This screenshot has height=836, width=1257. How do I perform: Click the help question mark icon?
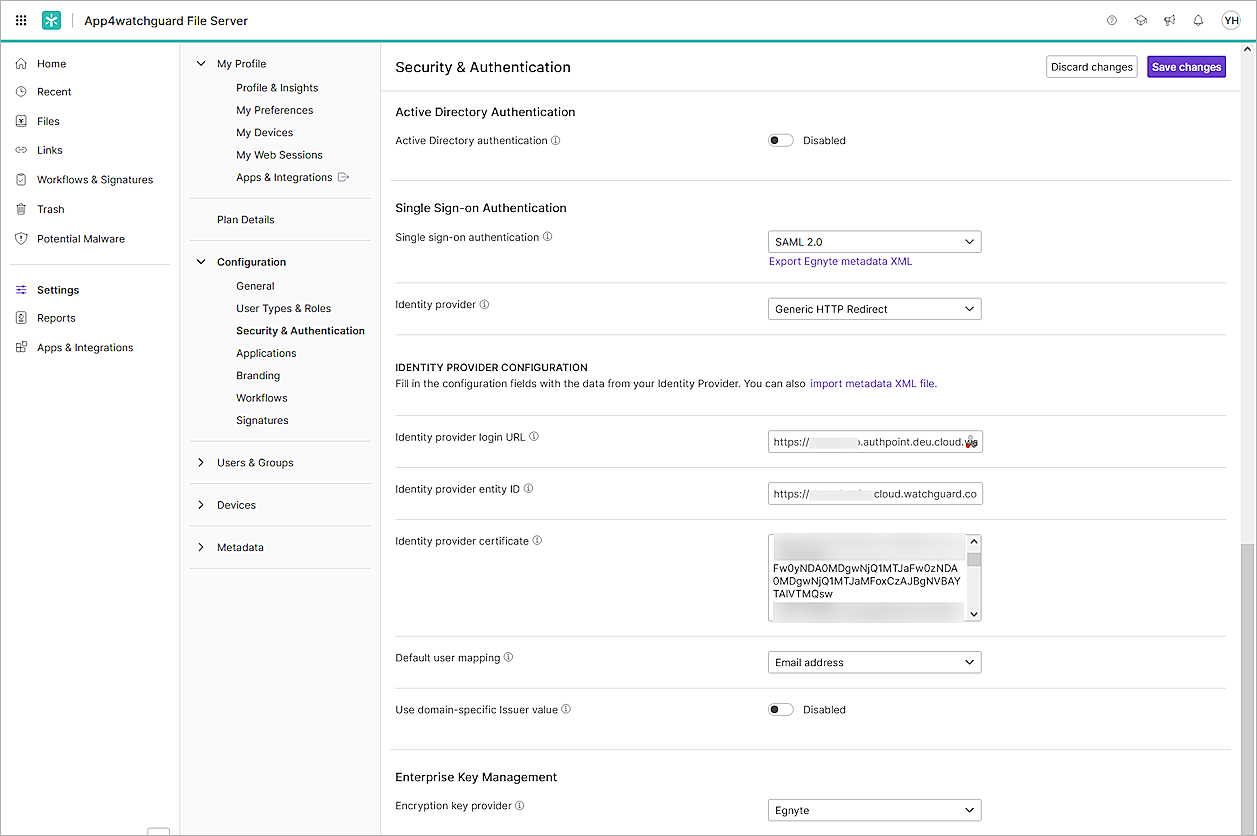coord(1112,20)
